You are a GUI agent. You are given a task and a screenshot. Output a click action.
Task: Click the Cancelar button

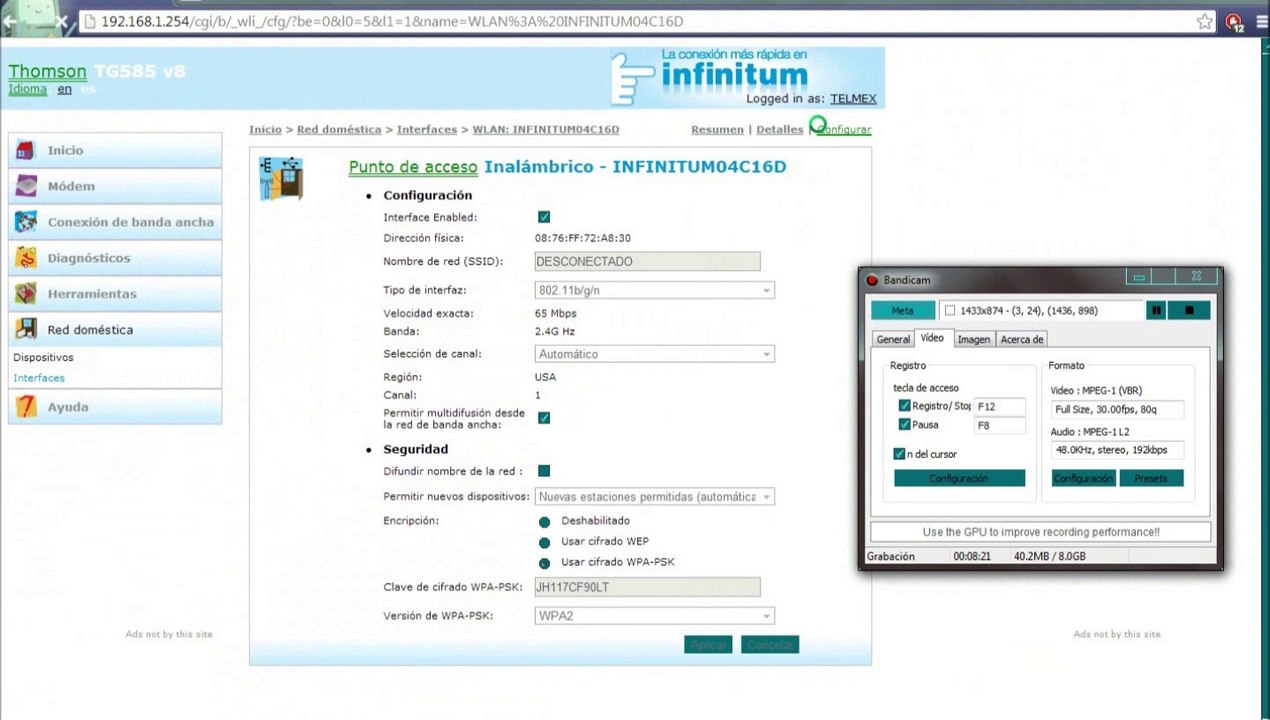pos(770,645)
